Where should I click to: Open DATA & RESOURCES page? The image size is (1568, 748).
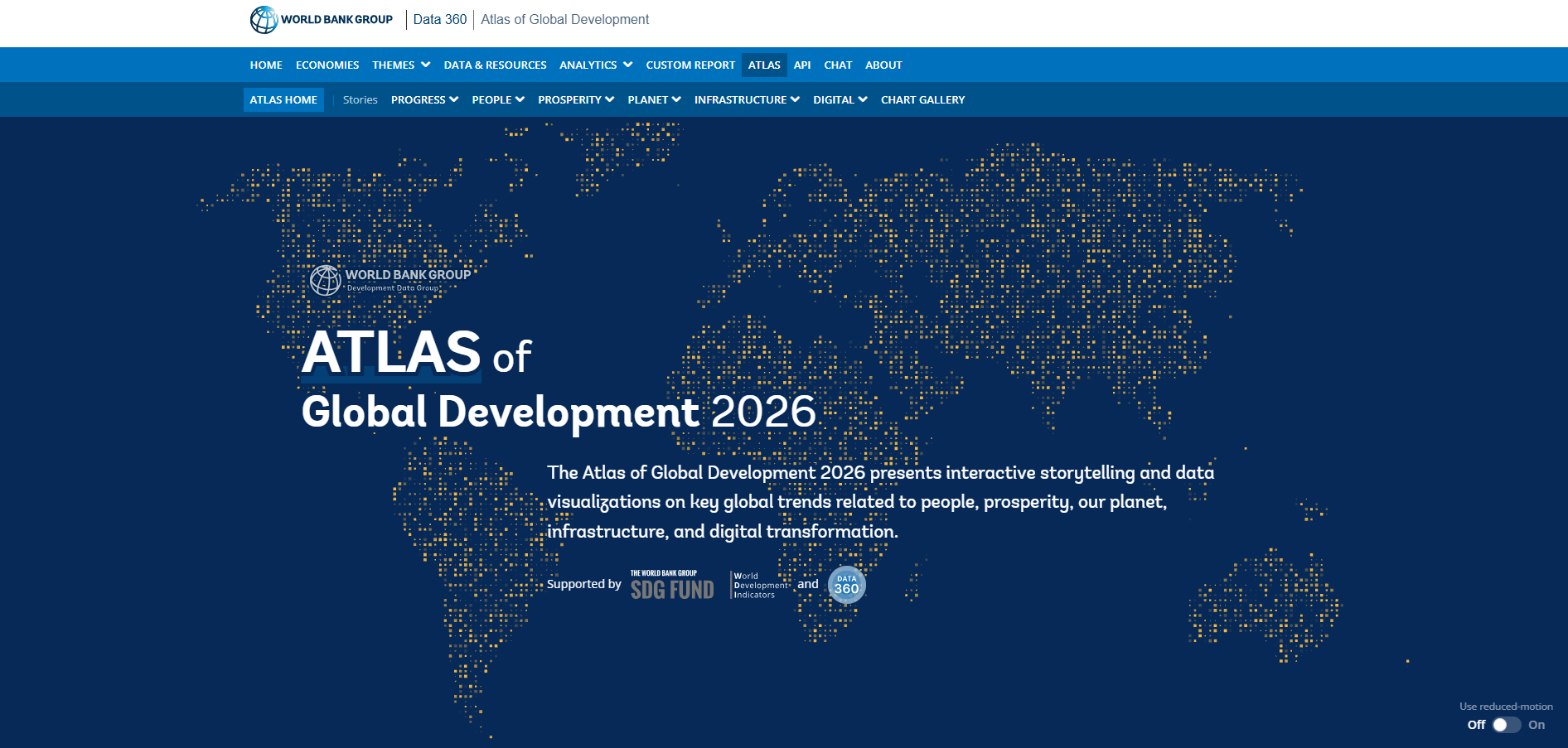[x=495, y=65]
